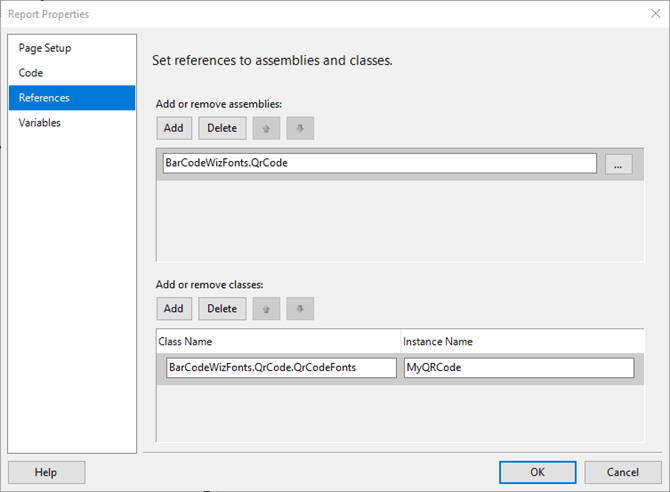
Task: Close the Report Properties dialog
Action: click(655, 14)
